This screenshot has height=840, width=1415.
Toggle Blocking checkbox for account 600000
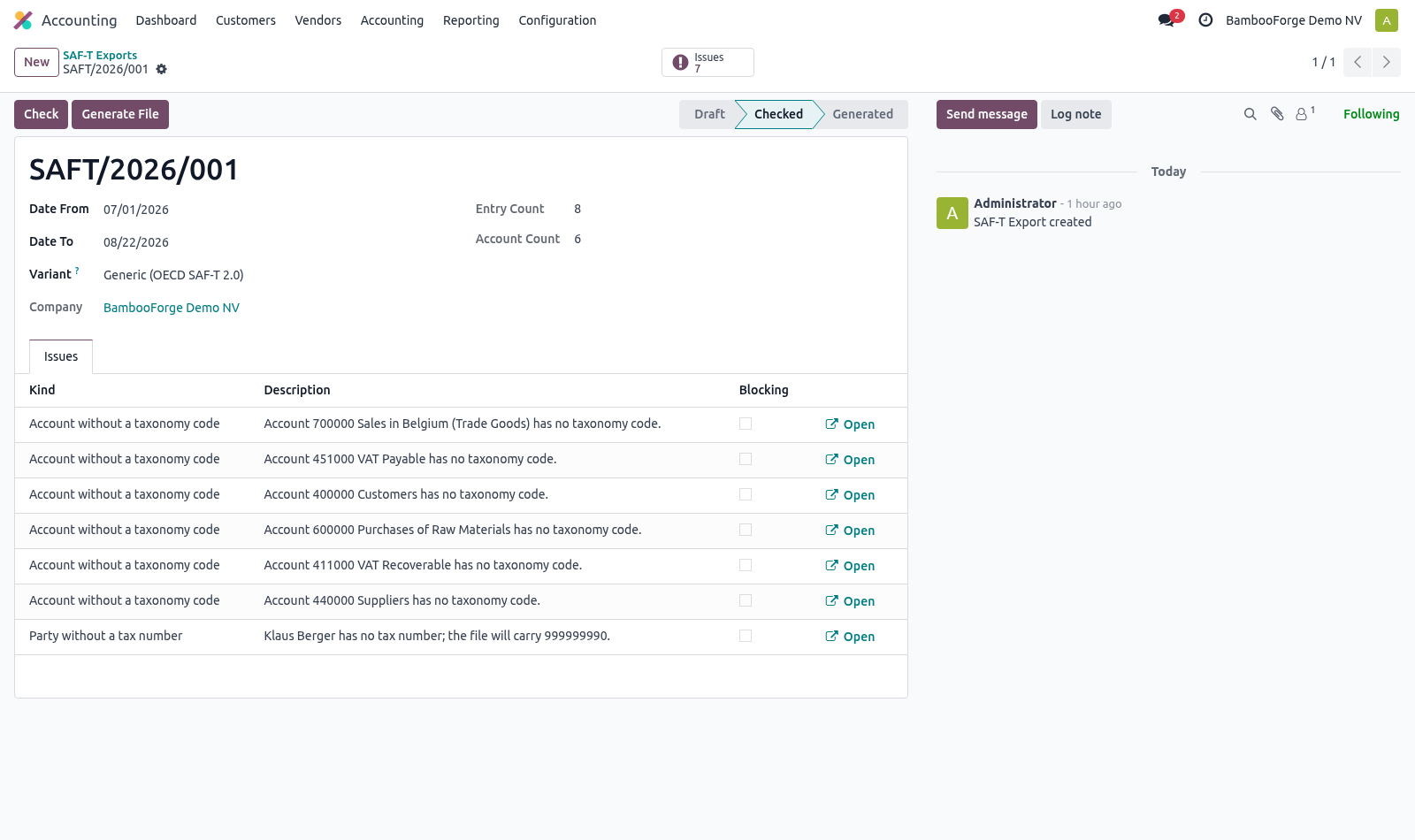746,530
